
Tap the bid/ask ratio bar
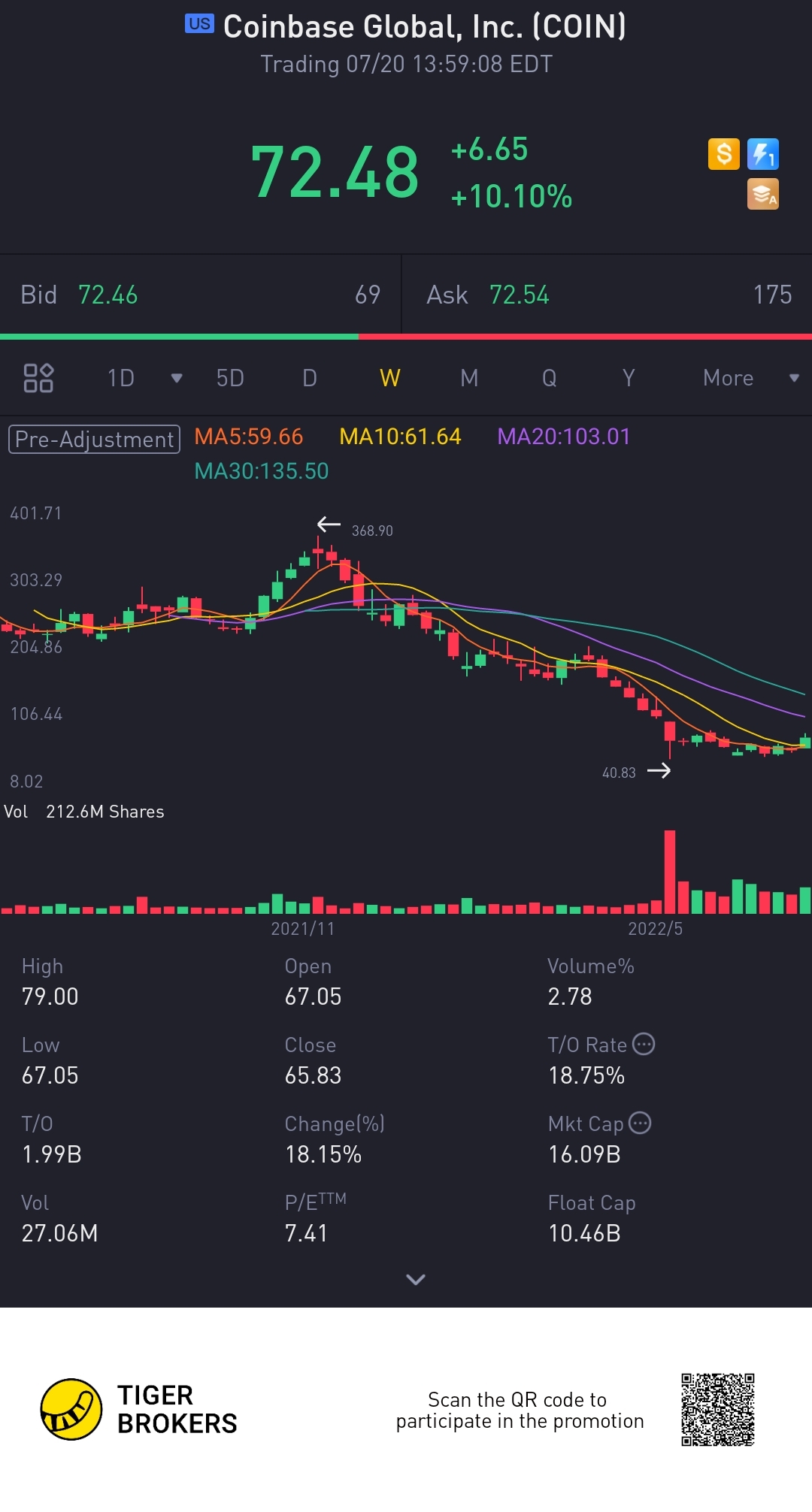(x=406, y=337)
